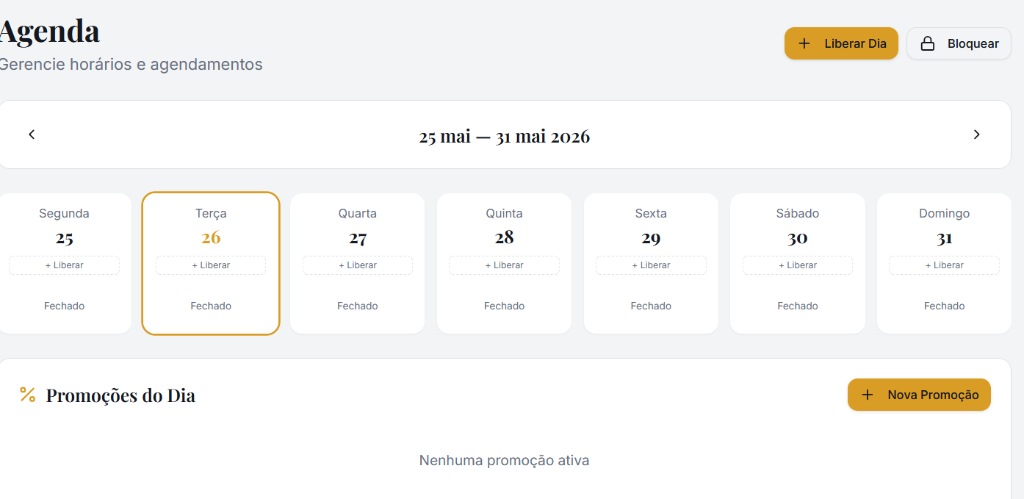Click + Liberar under Terça 26
The image size is (1024, 499).
point(211,265)
